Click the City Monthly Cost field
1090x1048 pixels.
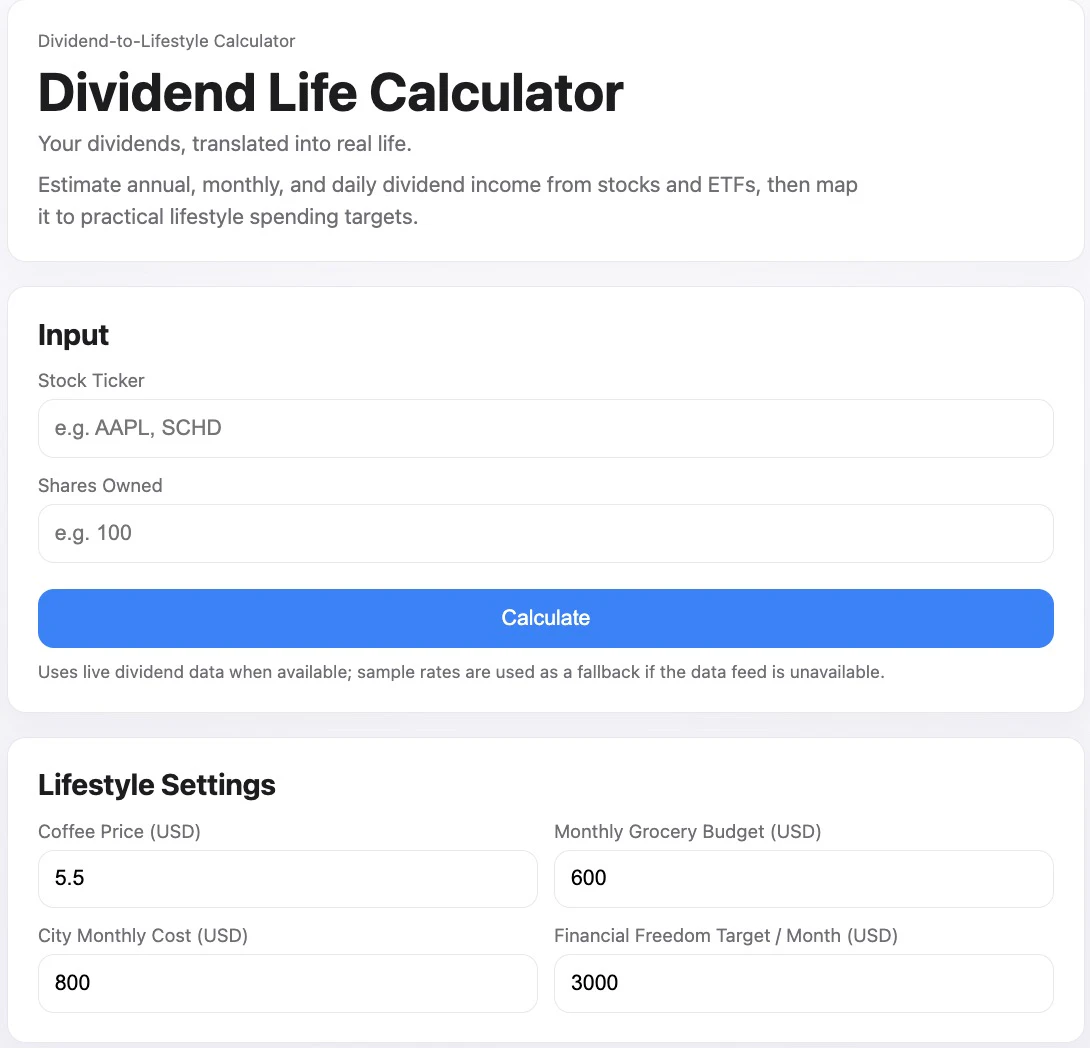click(x=287, y=983)
